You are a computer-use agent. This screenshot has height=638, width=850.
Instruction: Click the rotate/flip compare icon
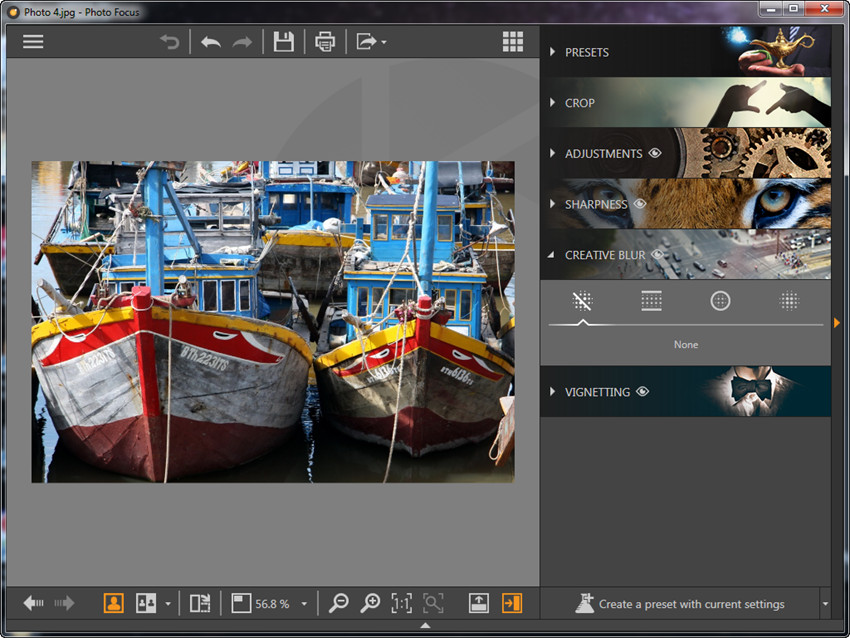tap(200, 603)
